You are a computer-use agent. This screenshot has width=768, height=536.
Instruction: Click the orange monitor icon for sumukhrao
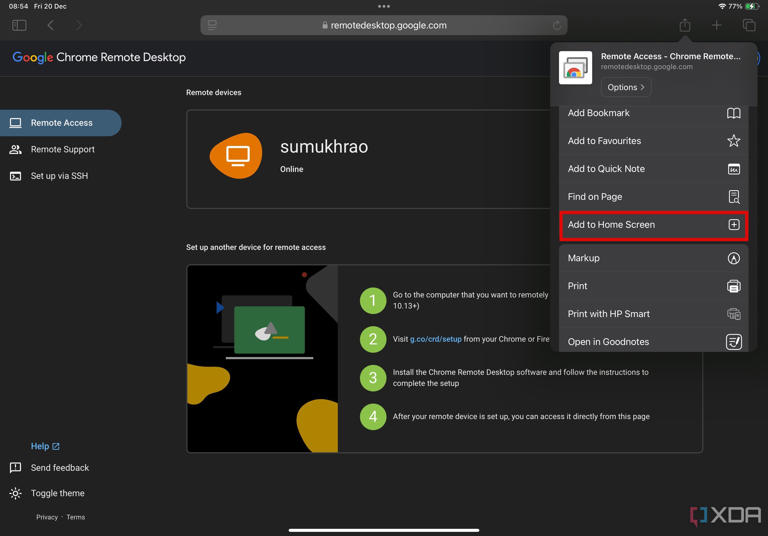click(237, 156)
